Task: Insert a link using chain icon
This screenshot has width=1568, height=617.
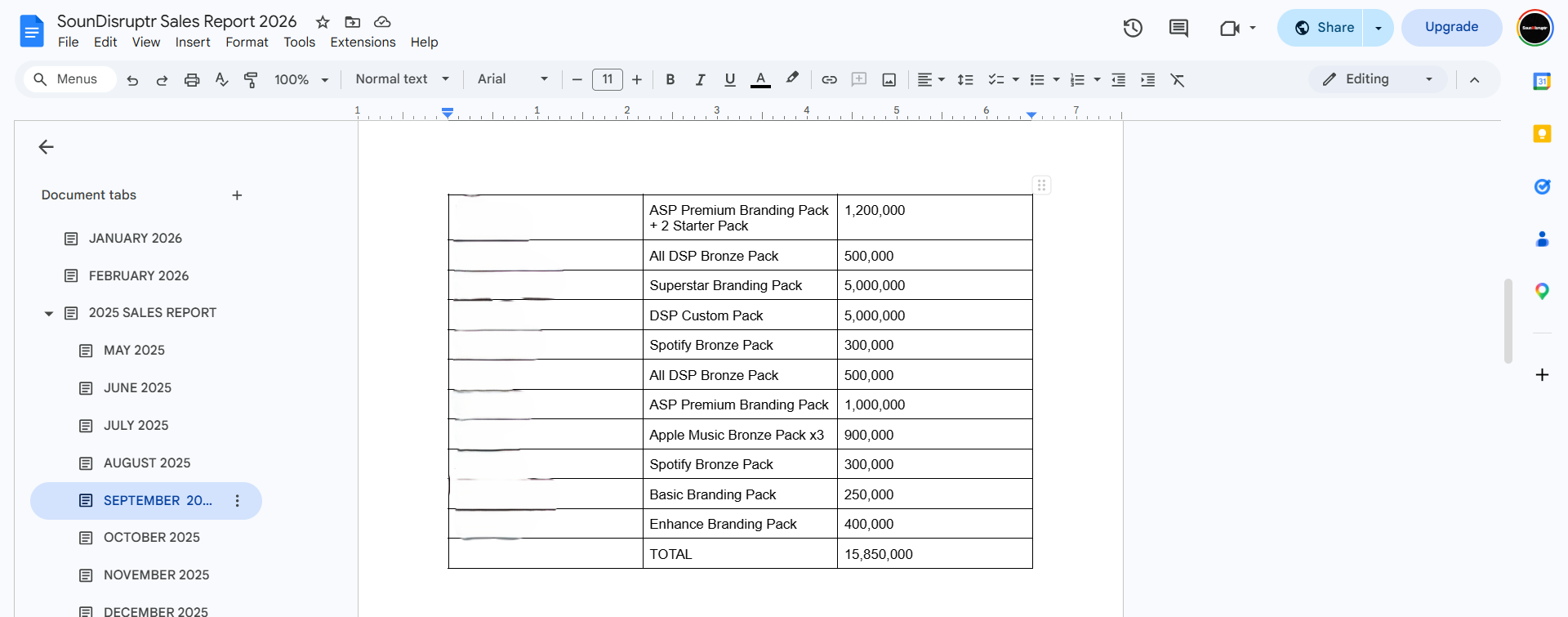Action: (x=829, y=79)
